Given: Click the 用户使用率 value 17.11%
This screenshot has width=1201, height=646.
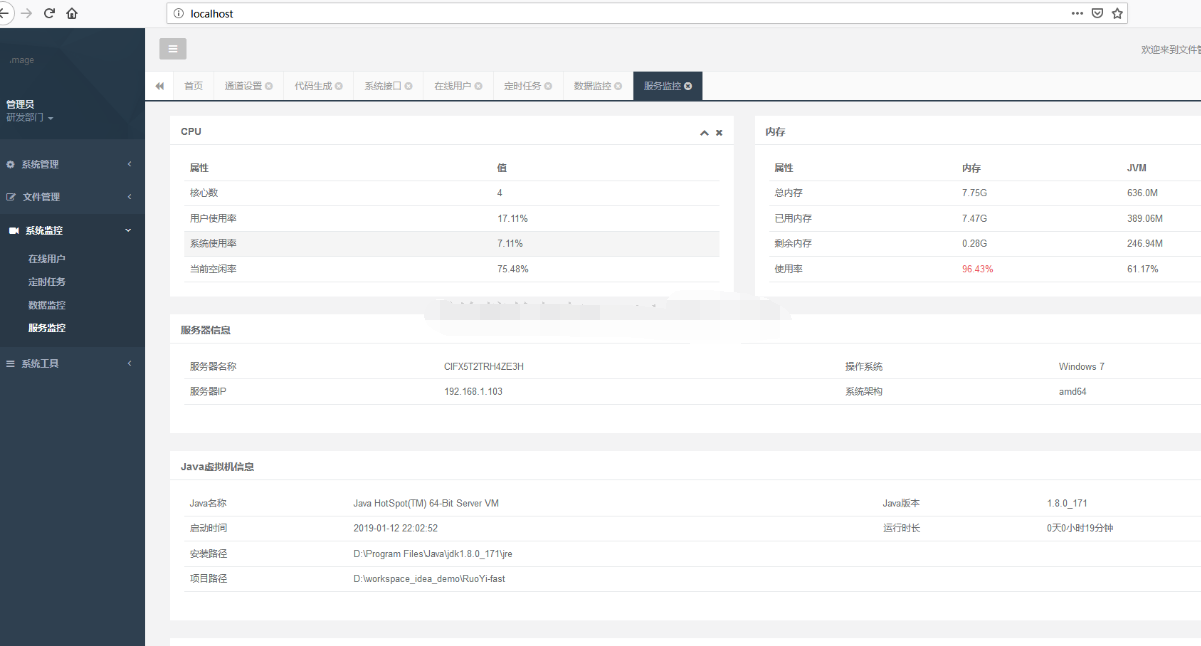Looking at the screenshot, I should click(x=512, y=218).
